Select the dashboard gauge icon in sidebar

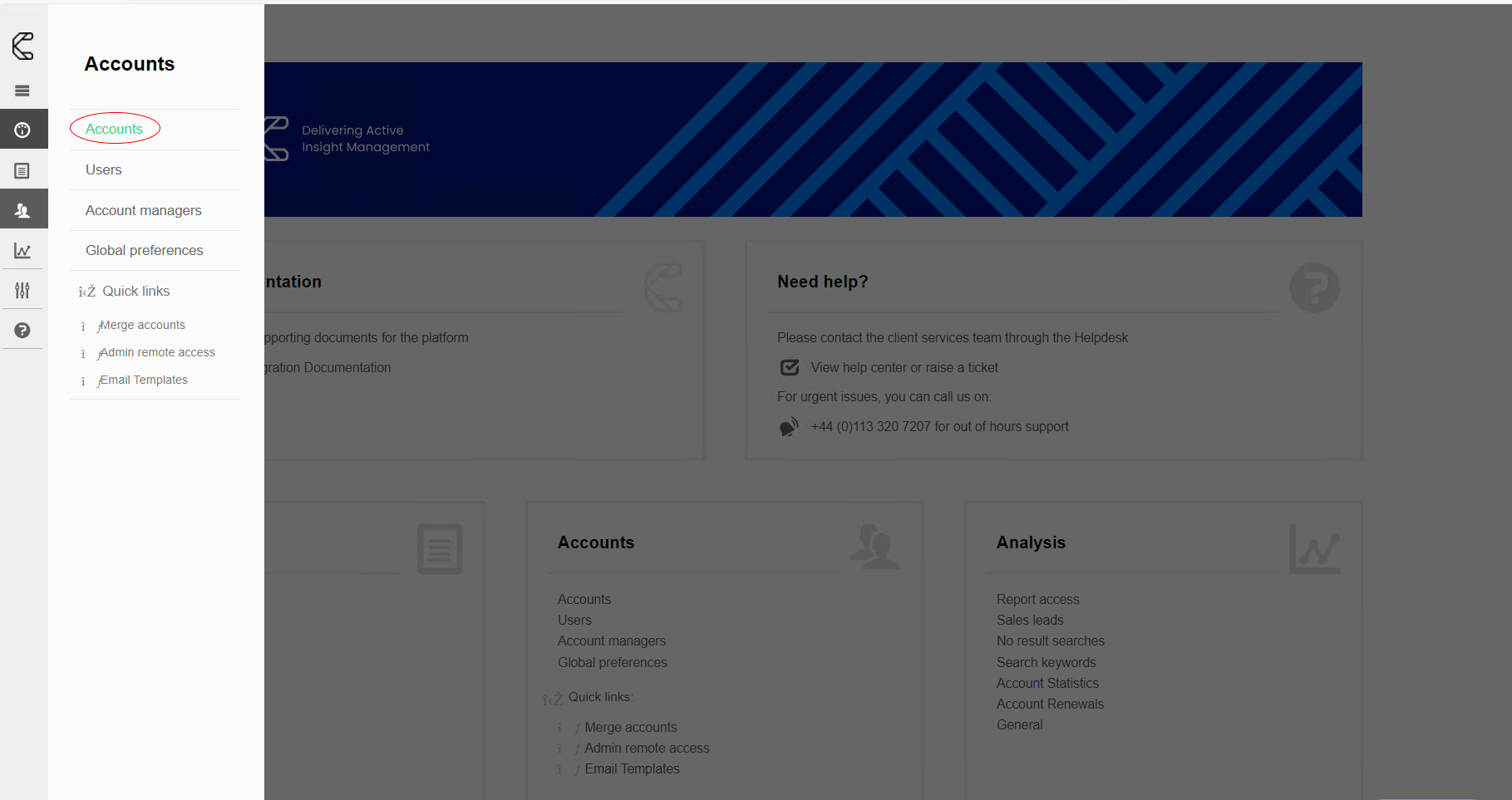click(22, 130)
